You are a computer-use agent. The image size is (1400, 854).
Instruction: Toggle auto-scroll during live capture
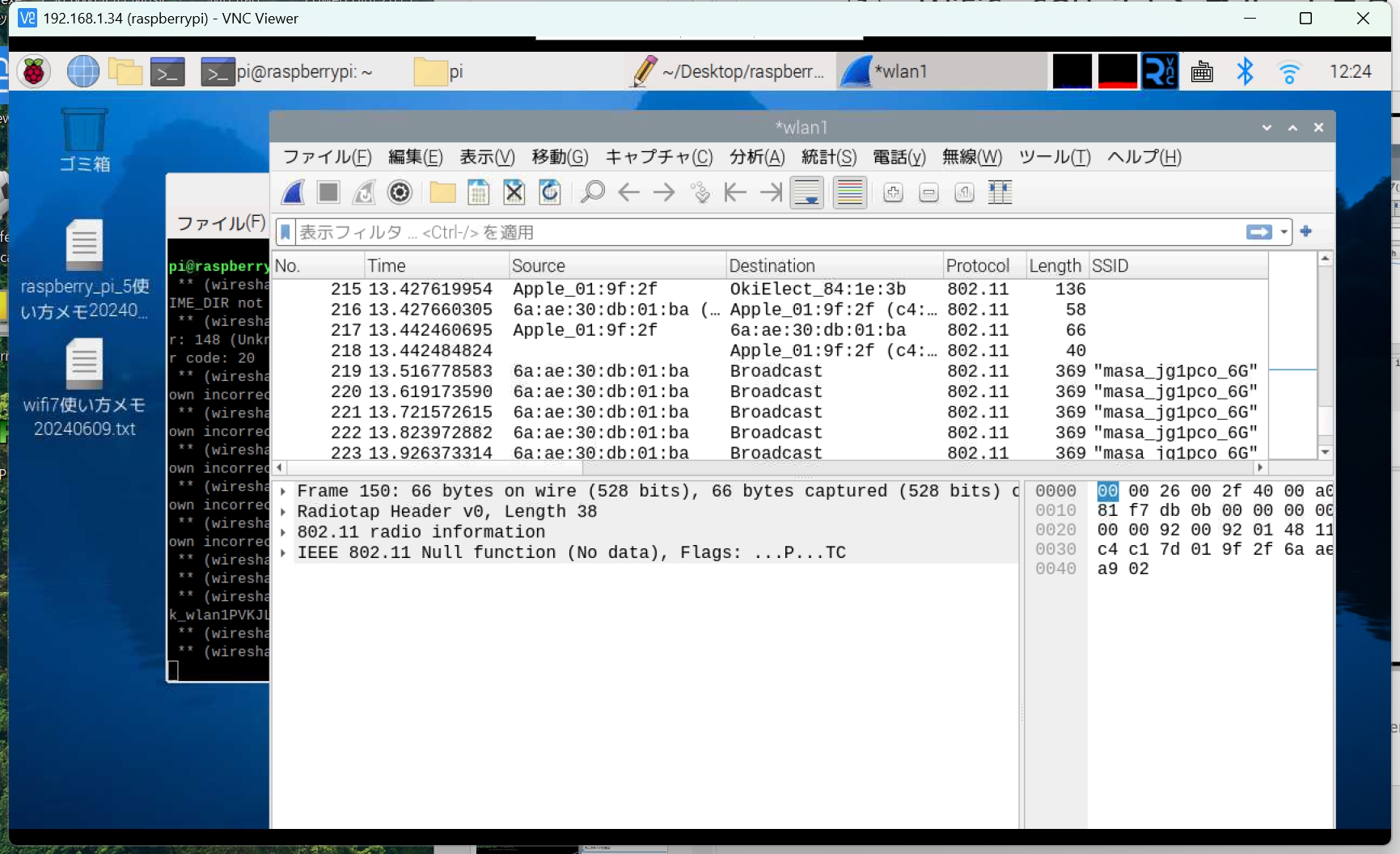pos(807,192)
